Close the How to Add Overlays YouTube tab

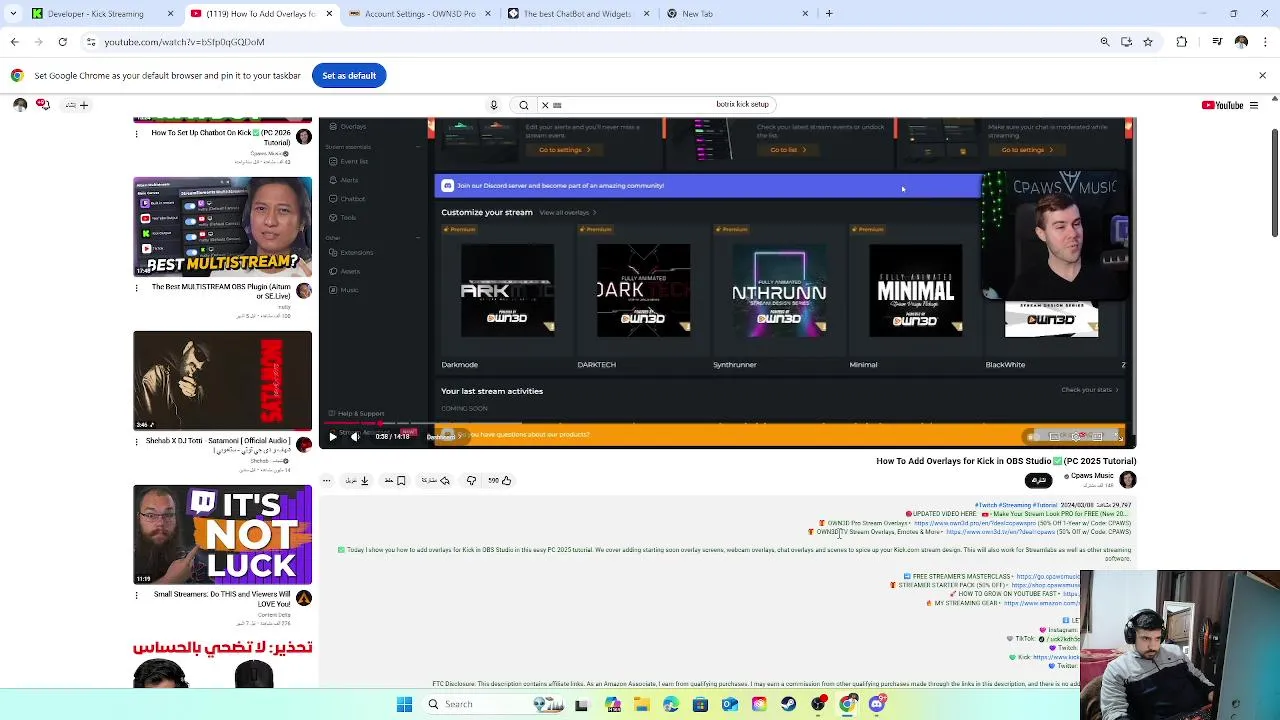(329, 14)
